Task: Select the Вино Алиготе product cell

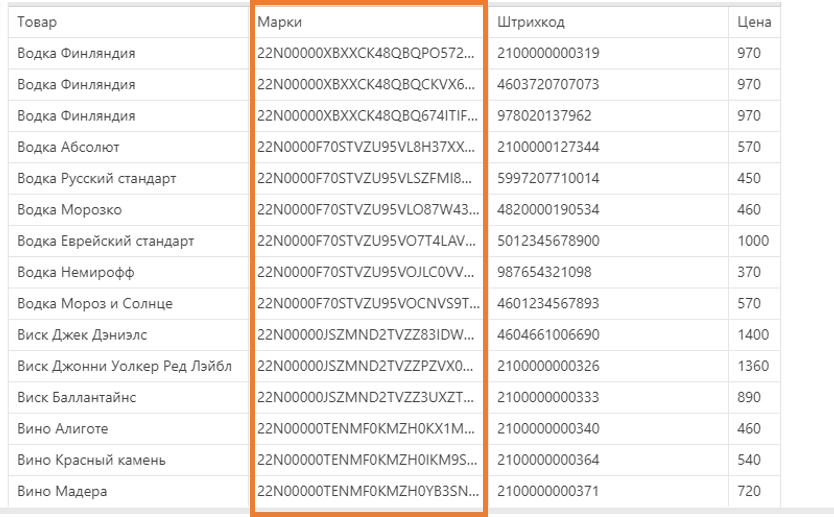Action: (128, 429)
